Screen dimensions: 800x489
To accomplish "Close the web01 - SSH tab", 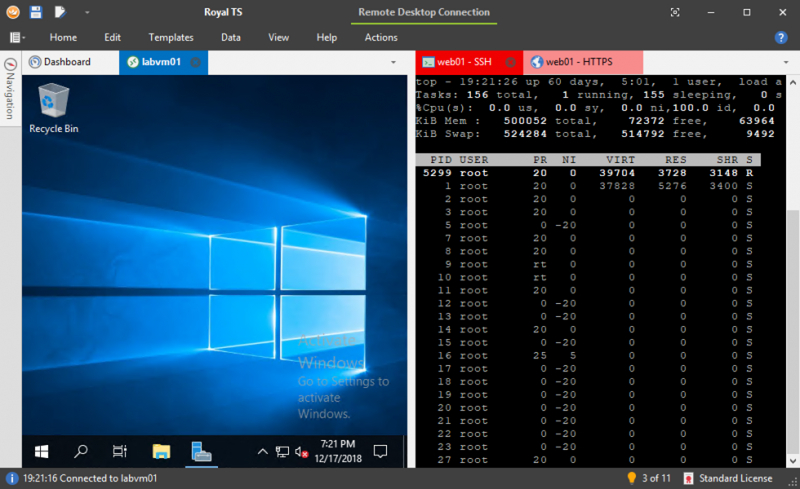I will (510, 62).
